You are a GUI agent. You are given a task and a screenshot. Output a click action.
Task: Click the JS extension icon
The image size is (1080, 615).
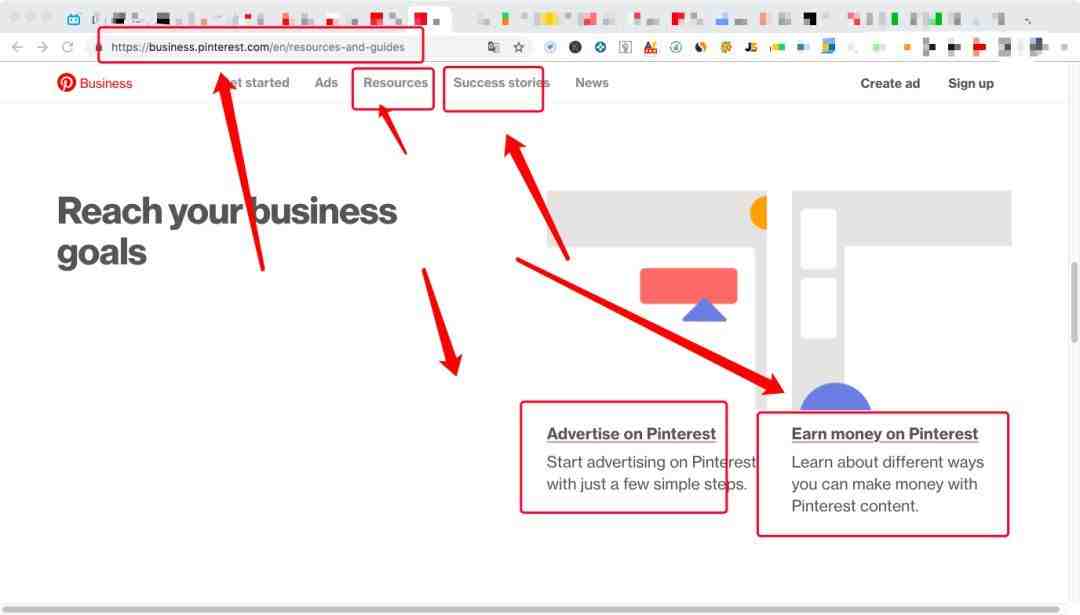tap(751, 47)
